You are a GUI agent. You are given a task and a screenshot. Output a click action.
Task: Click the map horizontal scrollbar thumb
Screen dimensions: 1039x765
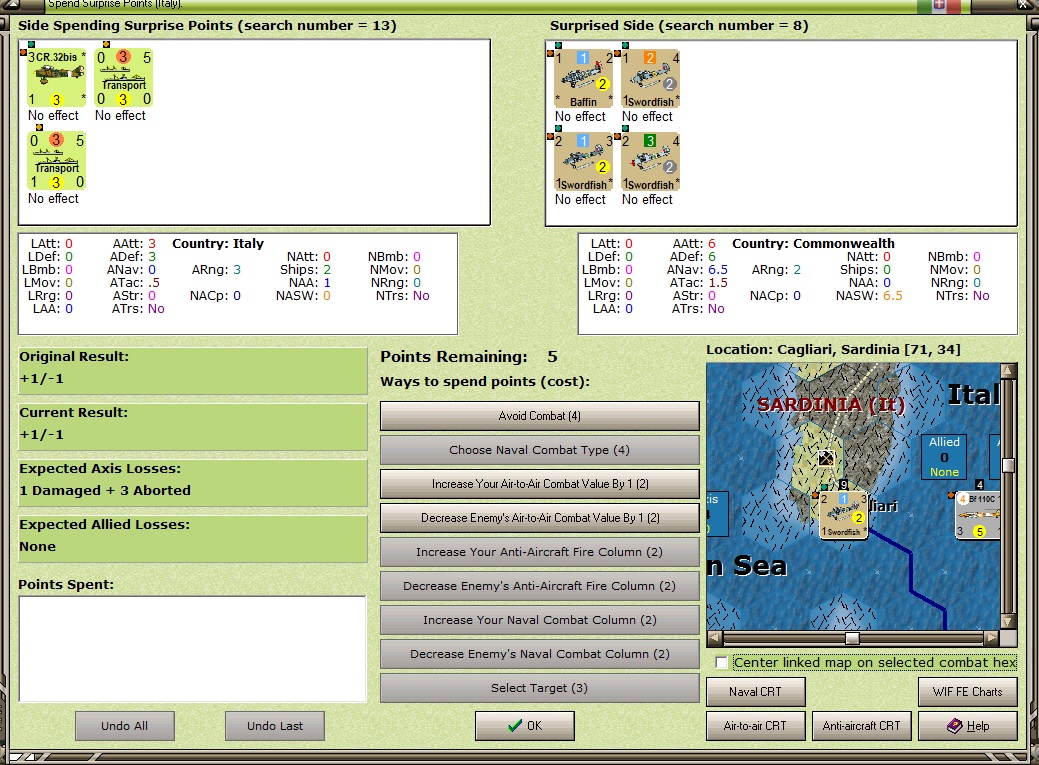(x=853, y=638)
